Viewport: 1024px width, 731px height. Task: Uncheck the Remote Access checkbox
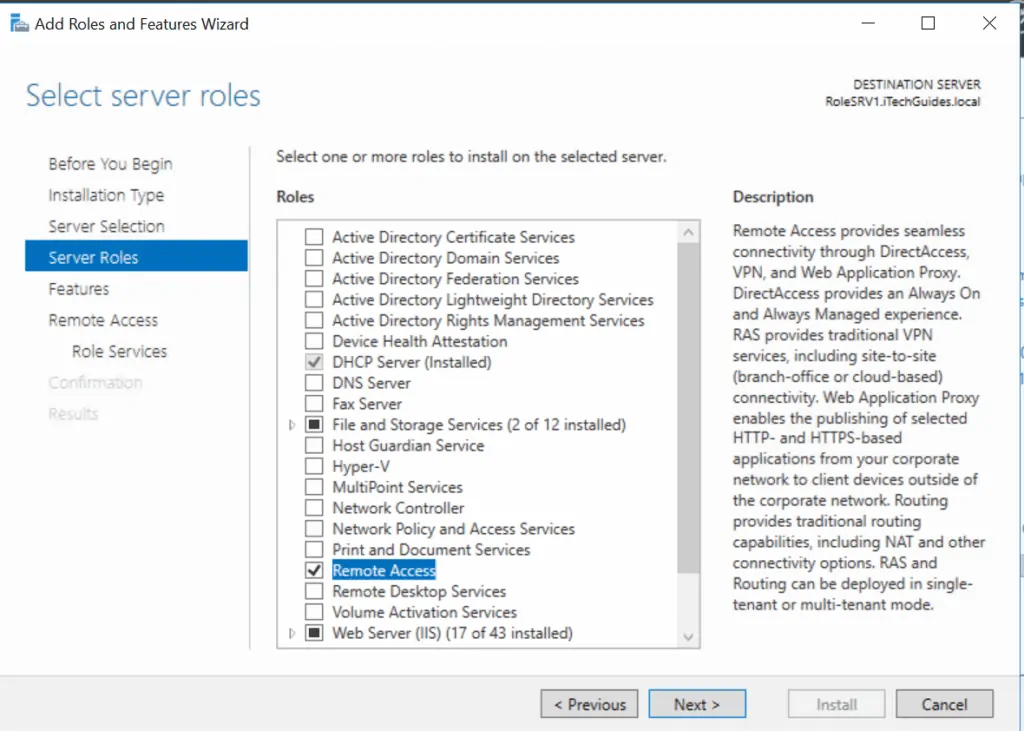click(314, 570)
